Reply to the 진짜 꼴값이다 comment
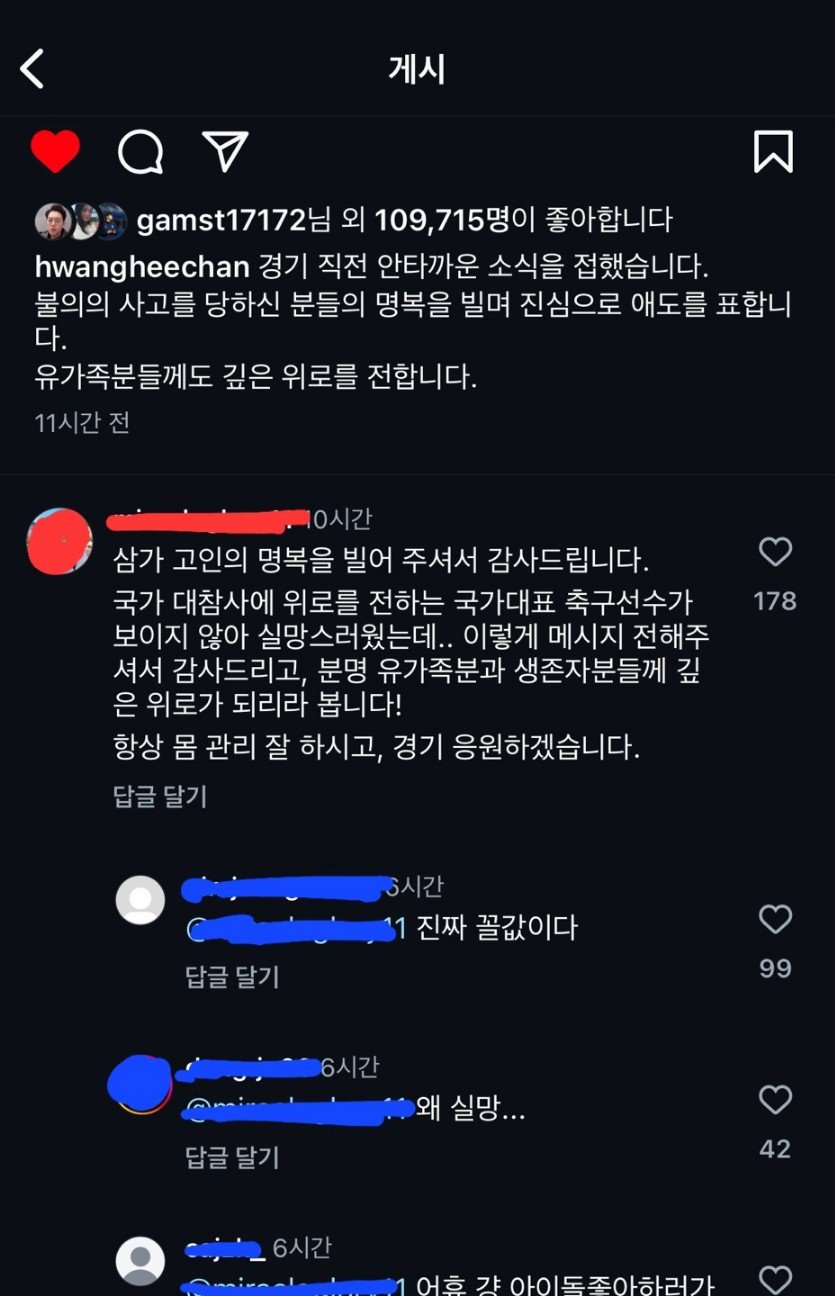Screen dimensions: 835x1296 tap(232, 976)
